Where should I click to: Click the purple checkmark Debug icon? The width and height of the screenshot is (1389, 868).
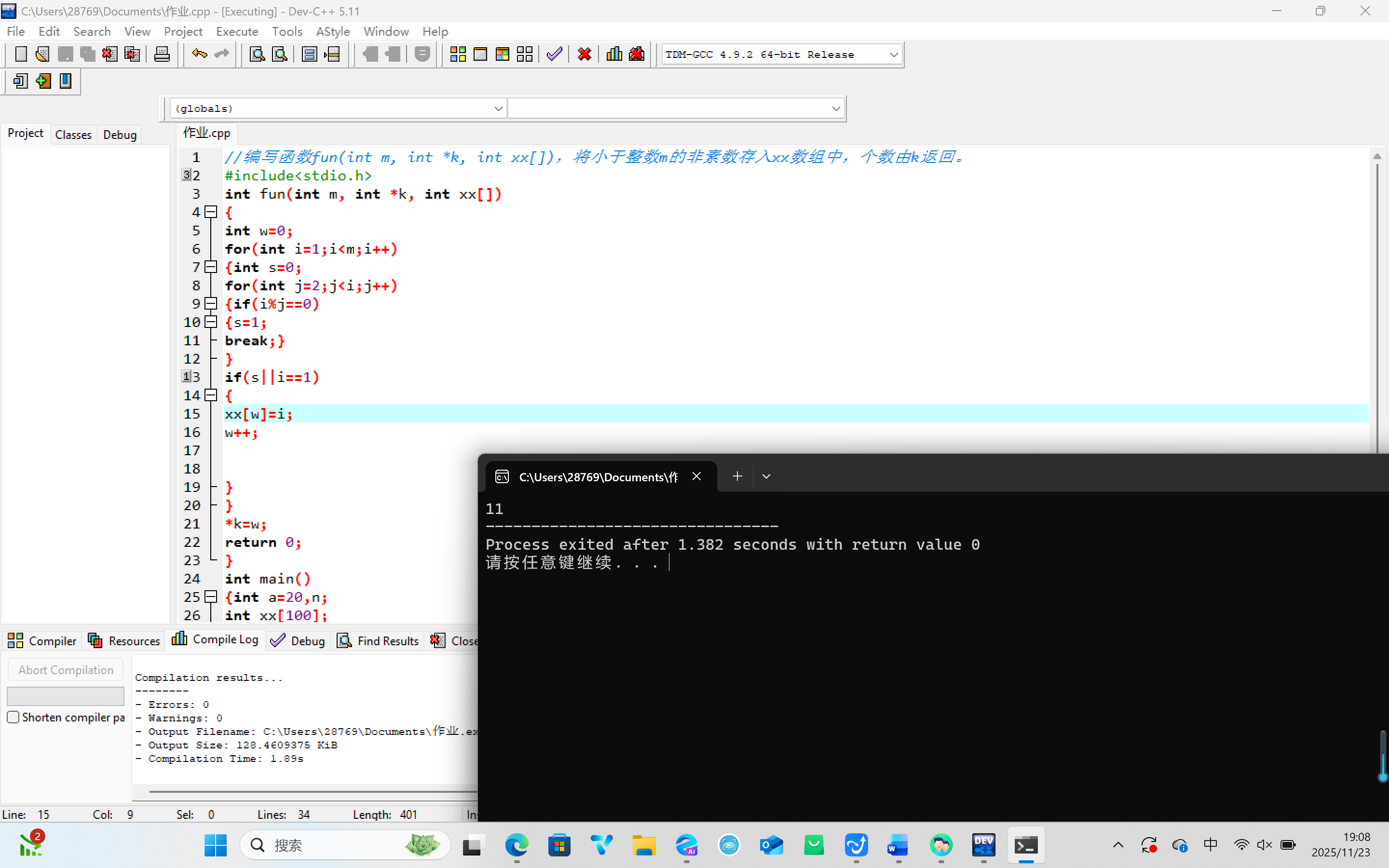(554, 54)
